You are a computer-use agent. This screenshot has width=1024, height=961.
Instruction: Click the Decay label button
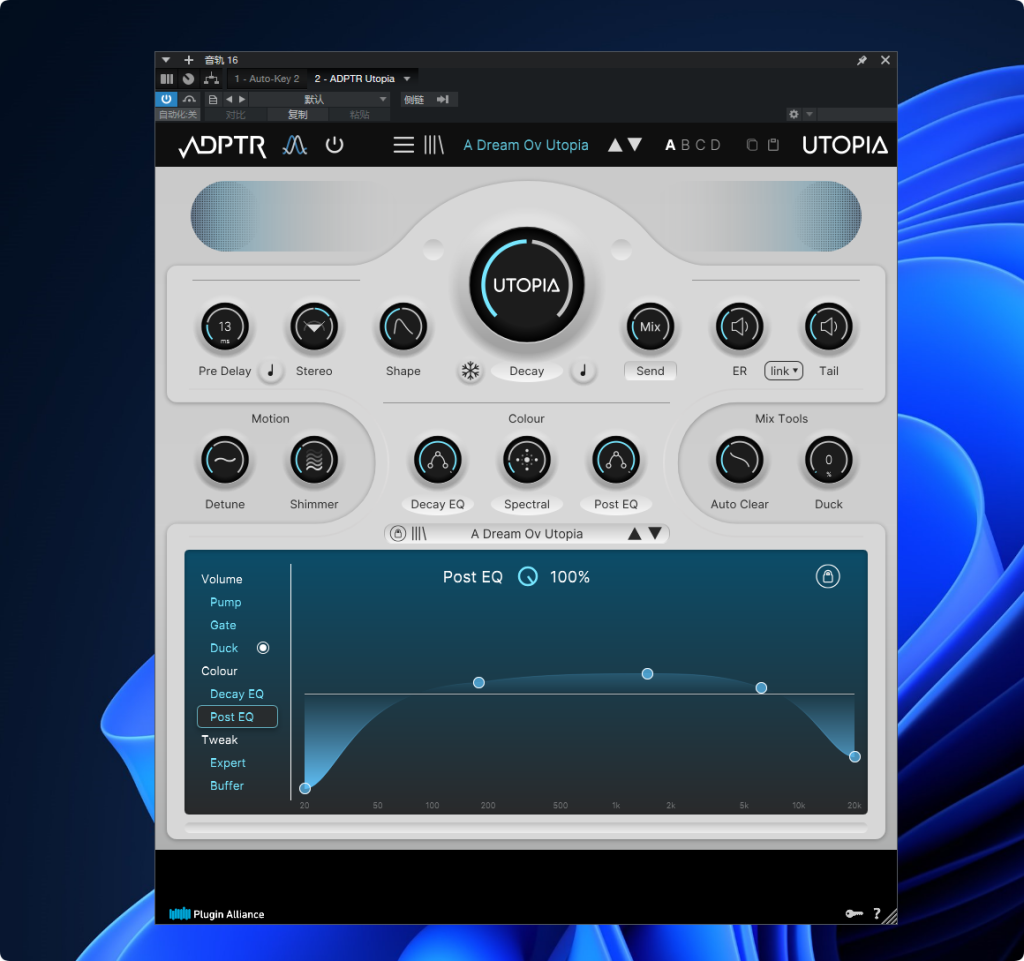526,371
